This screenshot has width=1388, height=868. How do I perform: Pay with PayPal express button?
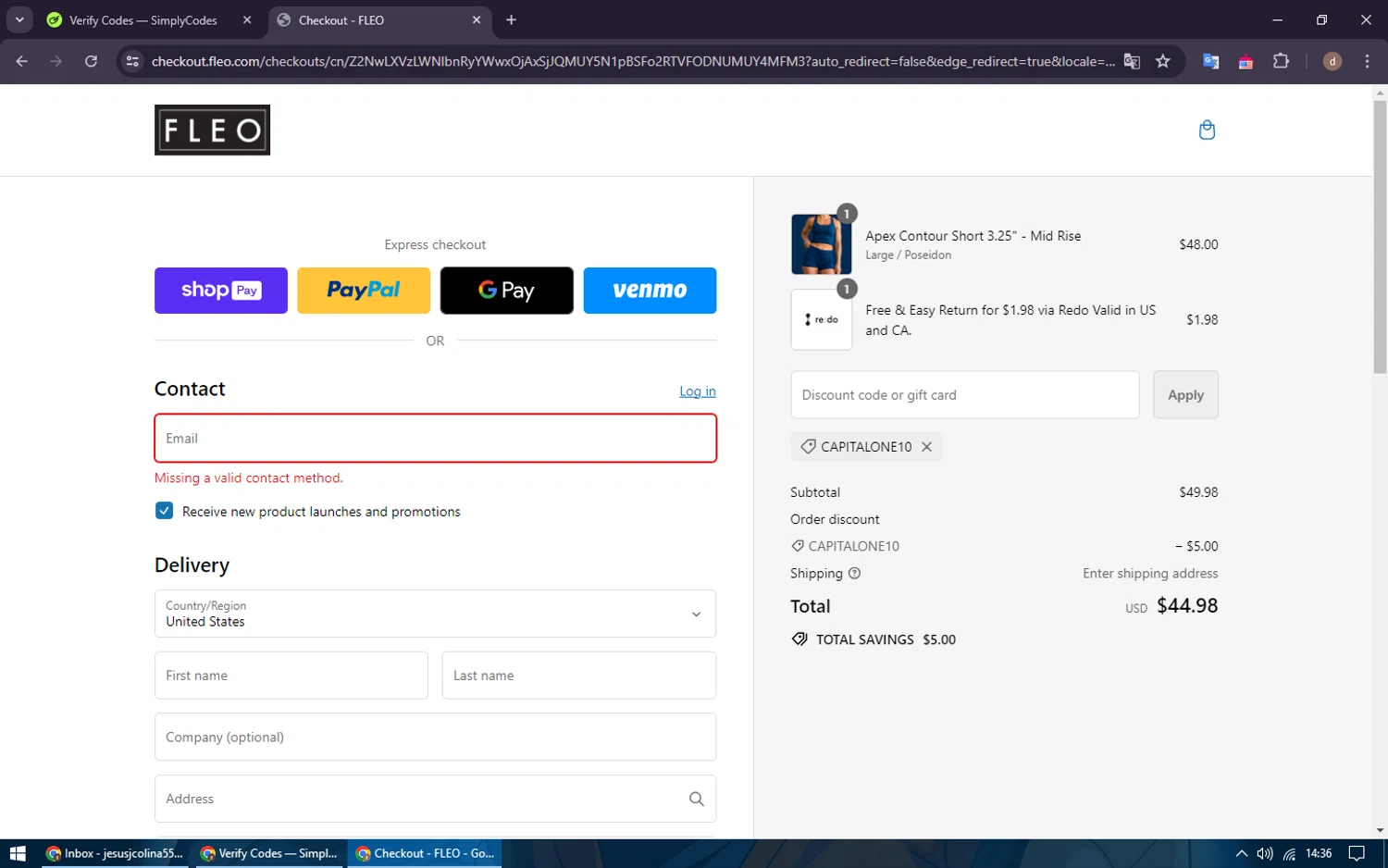click(364, 291)
